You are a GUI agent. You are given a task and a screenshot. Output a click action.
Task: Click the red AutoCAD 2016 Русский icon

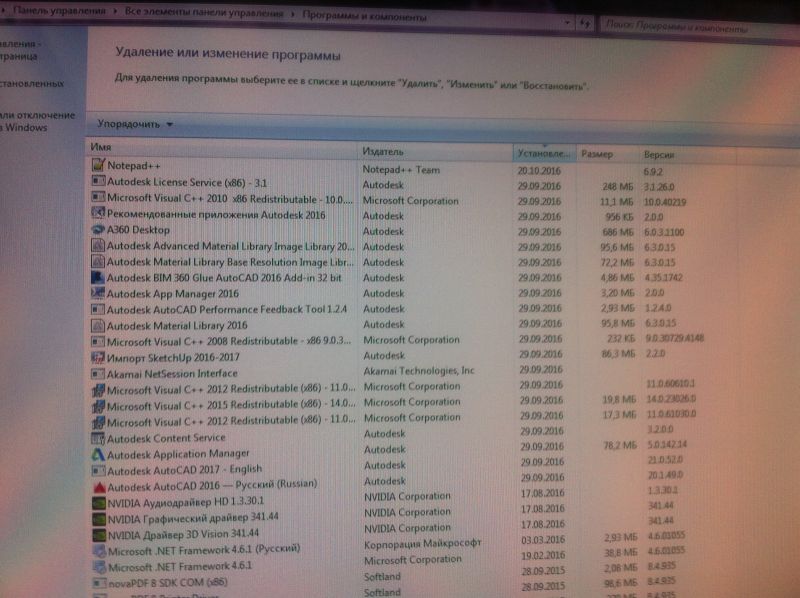tap(99, 487)
